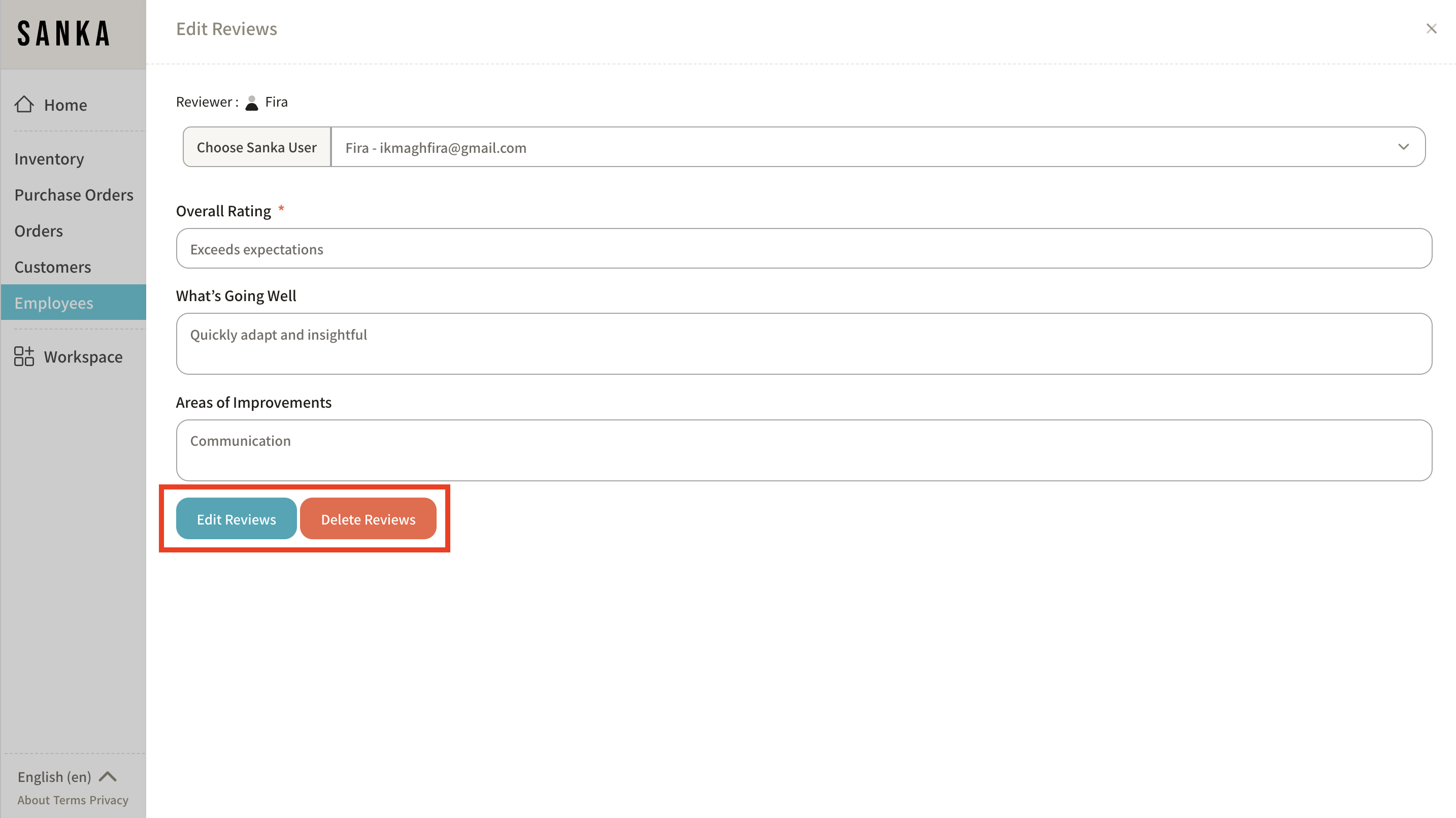Image resolution: width=1456 pixels, height=818 pixels.
Task: Open the Orders section
Action: tap(39, 231)
